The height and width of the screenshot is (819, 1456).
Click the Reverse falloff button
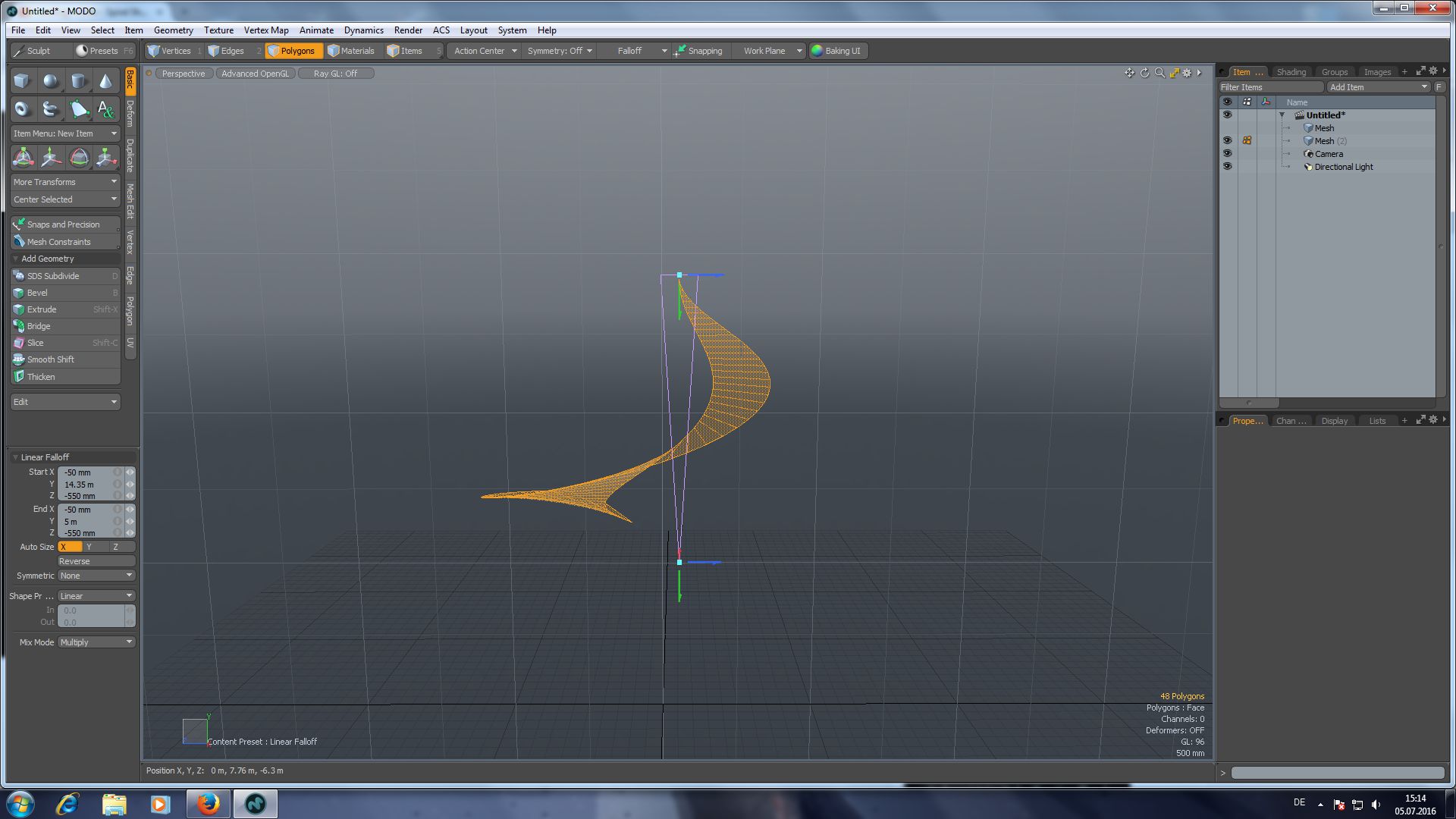pyautogui.click(x=96, y=561)
